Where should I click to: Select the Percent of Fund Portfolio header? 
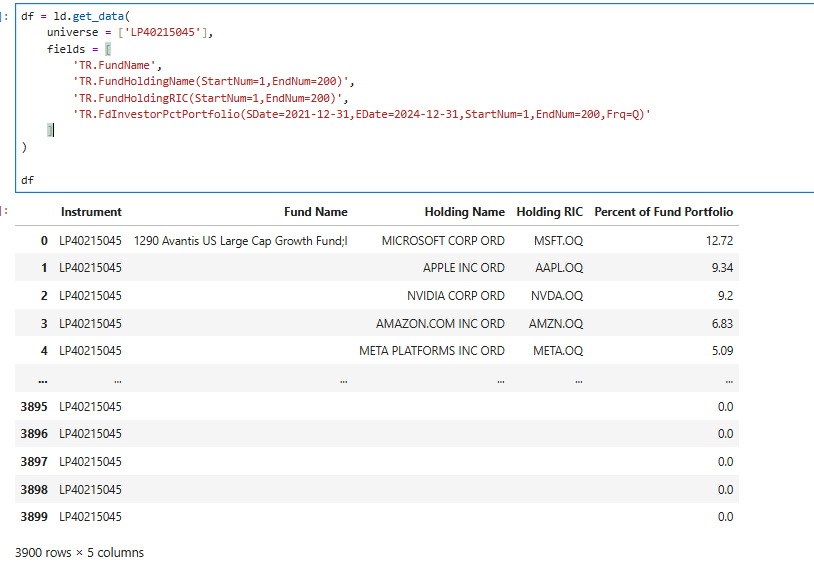click(664, 212)
